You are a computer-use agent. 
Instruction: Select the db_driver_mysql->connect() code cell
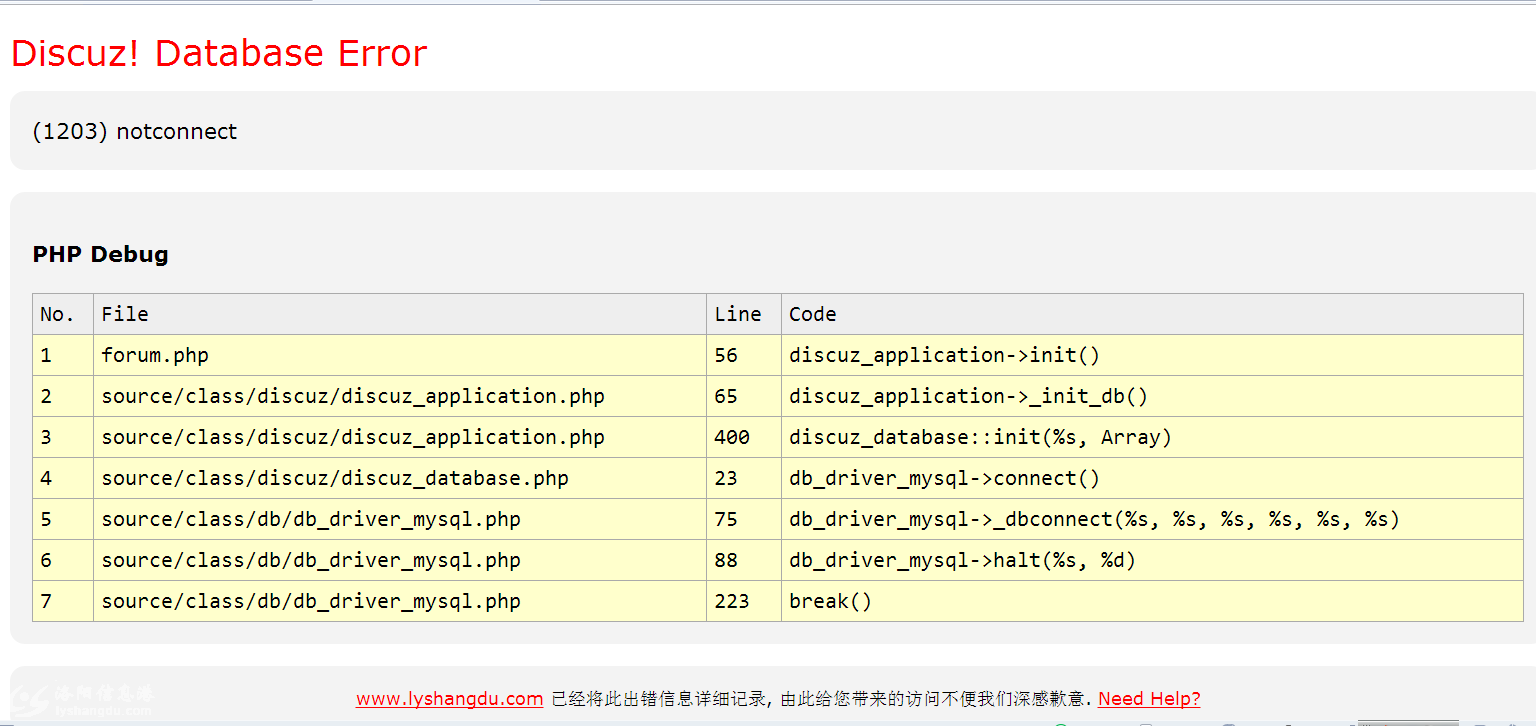tap(1152, 478)
